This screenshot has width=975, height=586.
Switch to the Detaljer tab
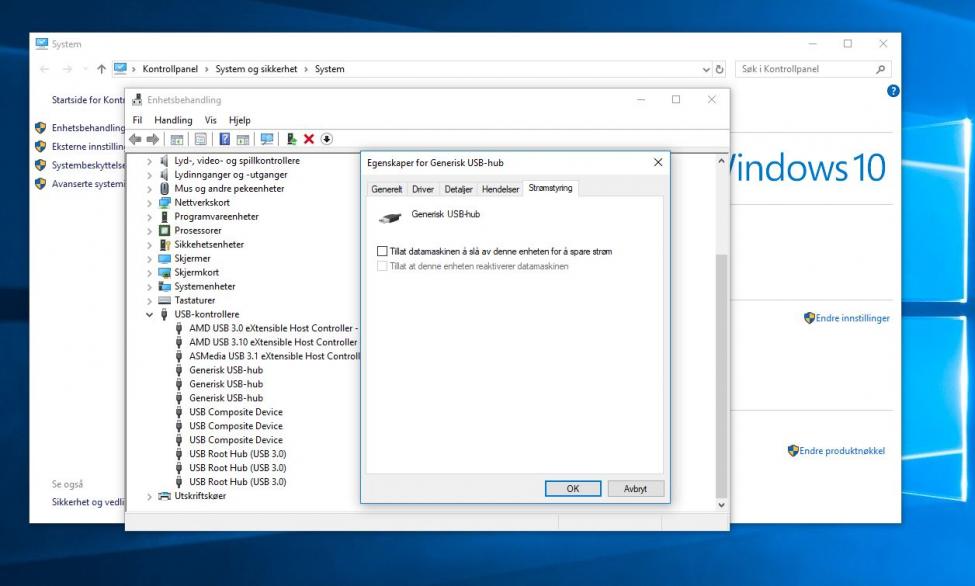[x=458, y=189]
